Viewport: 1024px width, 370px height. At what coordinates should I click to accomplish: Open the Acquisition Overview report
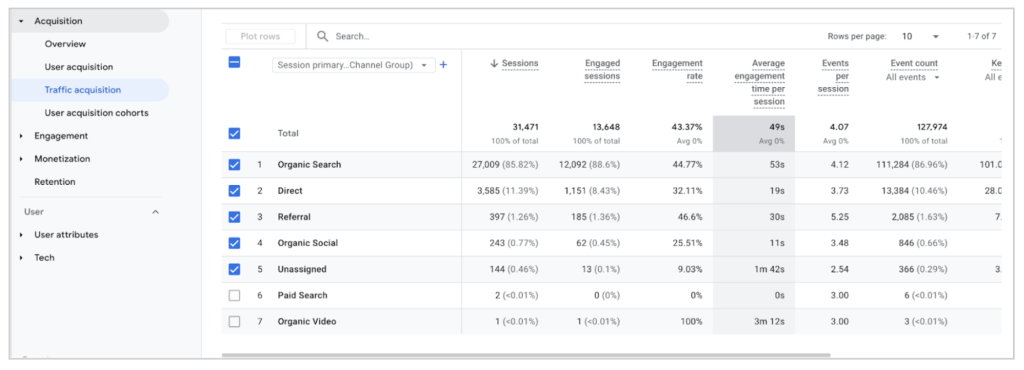65,44
